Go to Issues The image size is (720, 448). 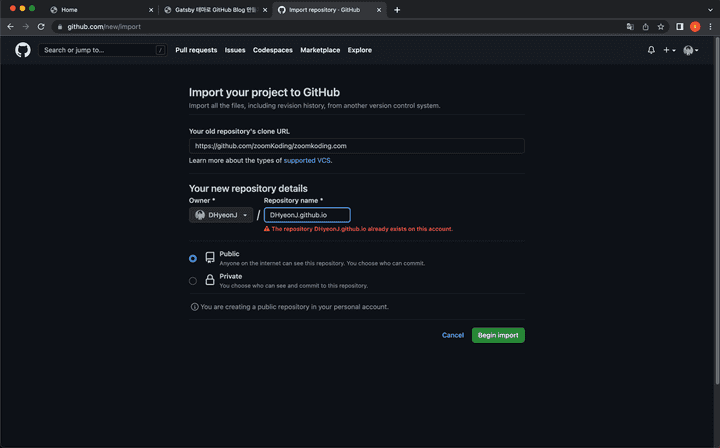pos(235,50)
